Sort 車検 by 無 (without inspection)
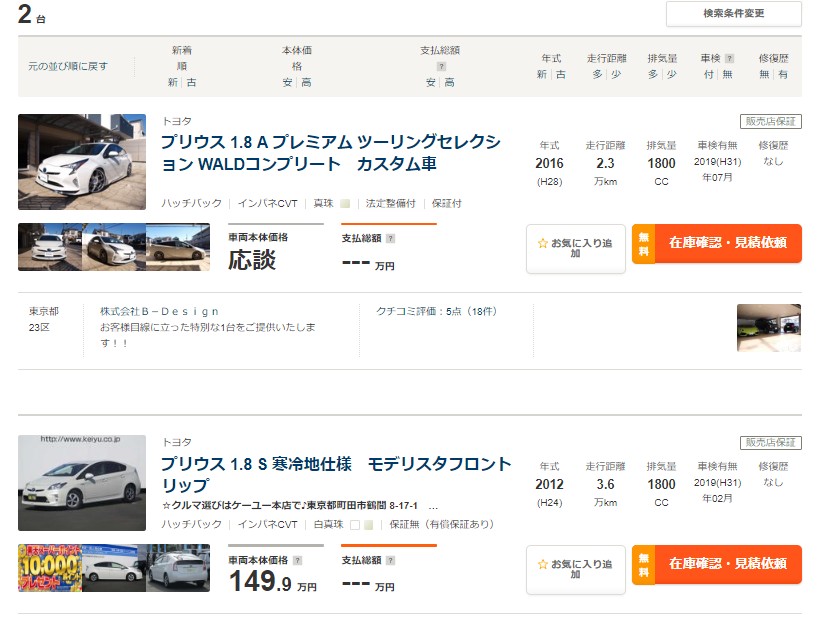The width and height of the screenshot is (837, 622). tap(727, 74)
